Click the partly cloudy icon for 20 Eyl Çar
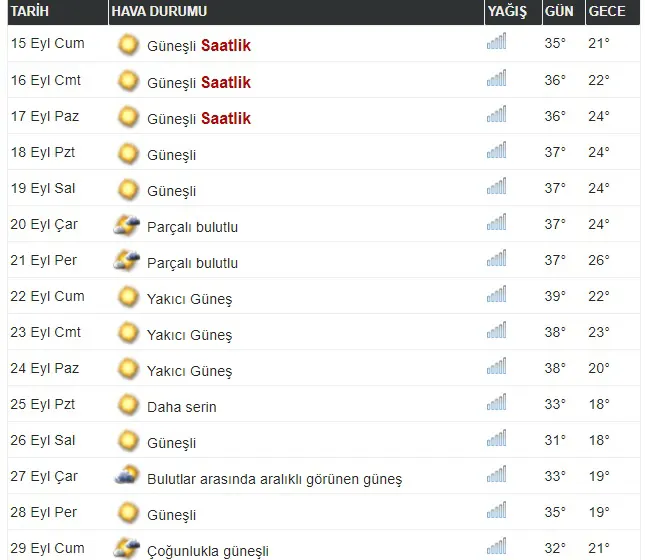Screen dimensions: 645x560 click(x=127, y=225)
